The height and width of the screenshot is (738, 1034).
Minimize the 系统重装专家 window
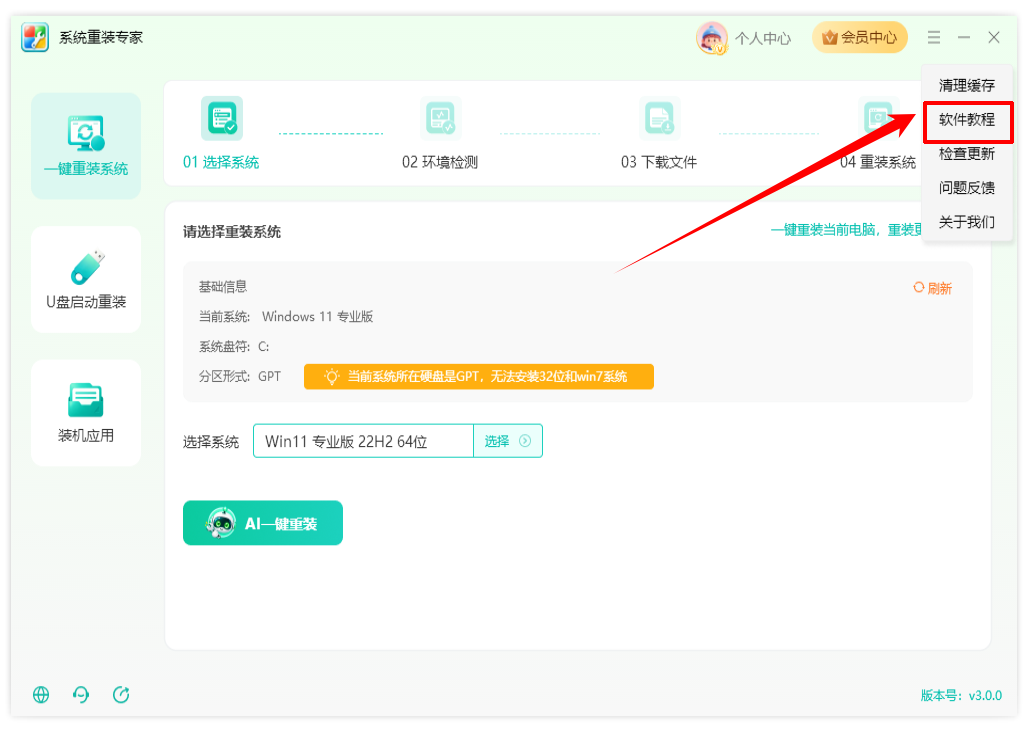click(963, 38)
